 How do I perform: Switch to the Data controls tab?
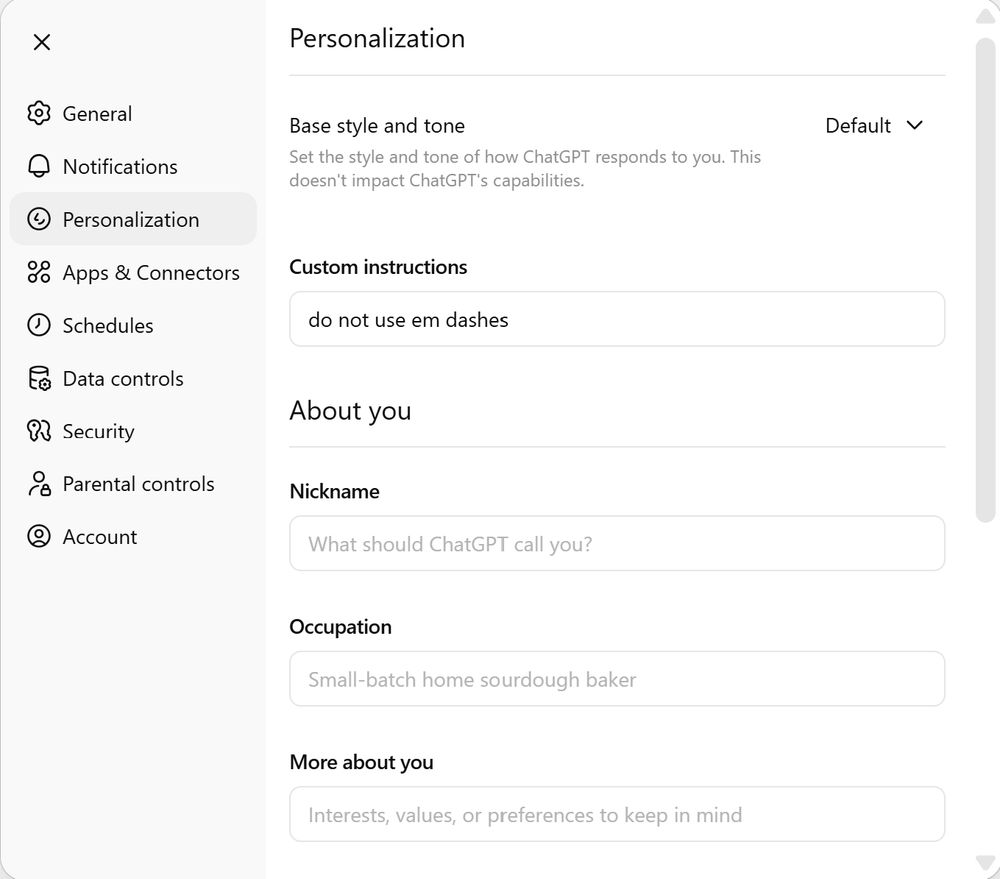(122, 379)
